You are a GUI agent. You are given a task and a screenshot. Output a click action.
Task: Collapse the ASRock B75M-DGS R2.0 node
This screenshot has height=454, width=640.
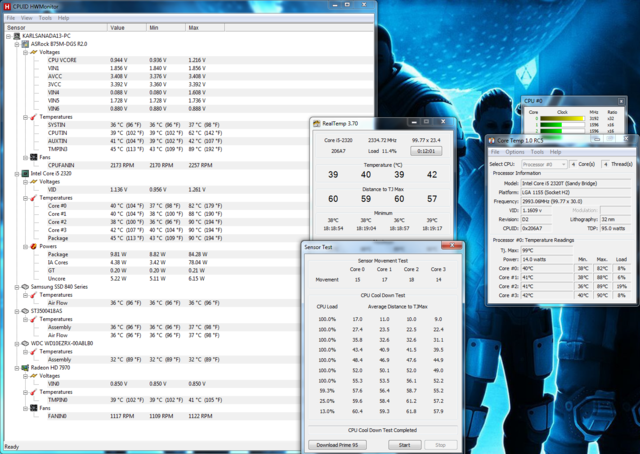pyautogui.click(x=17, y=44)
